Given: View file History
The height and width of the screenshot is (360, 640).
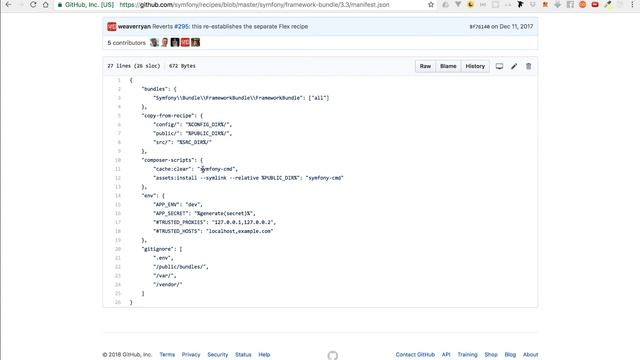Looking at the screenshot, I should click(475, 66).
